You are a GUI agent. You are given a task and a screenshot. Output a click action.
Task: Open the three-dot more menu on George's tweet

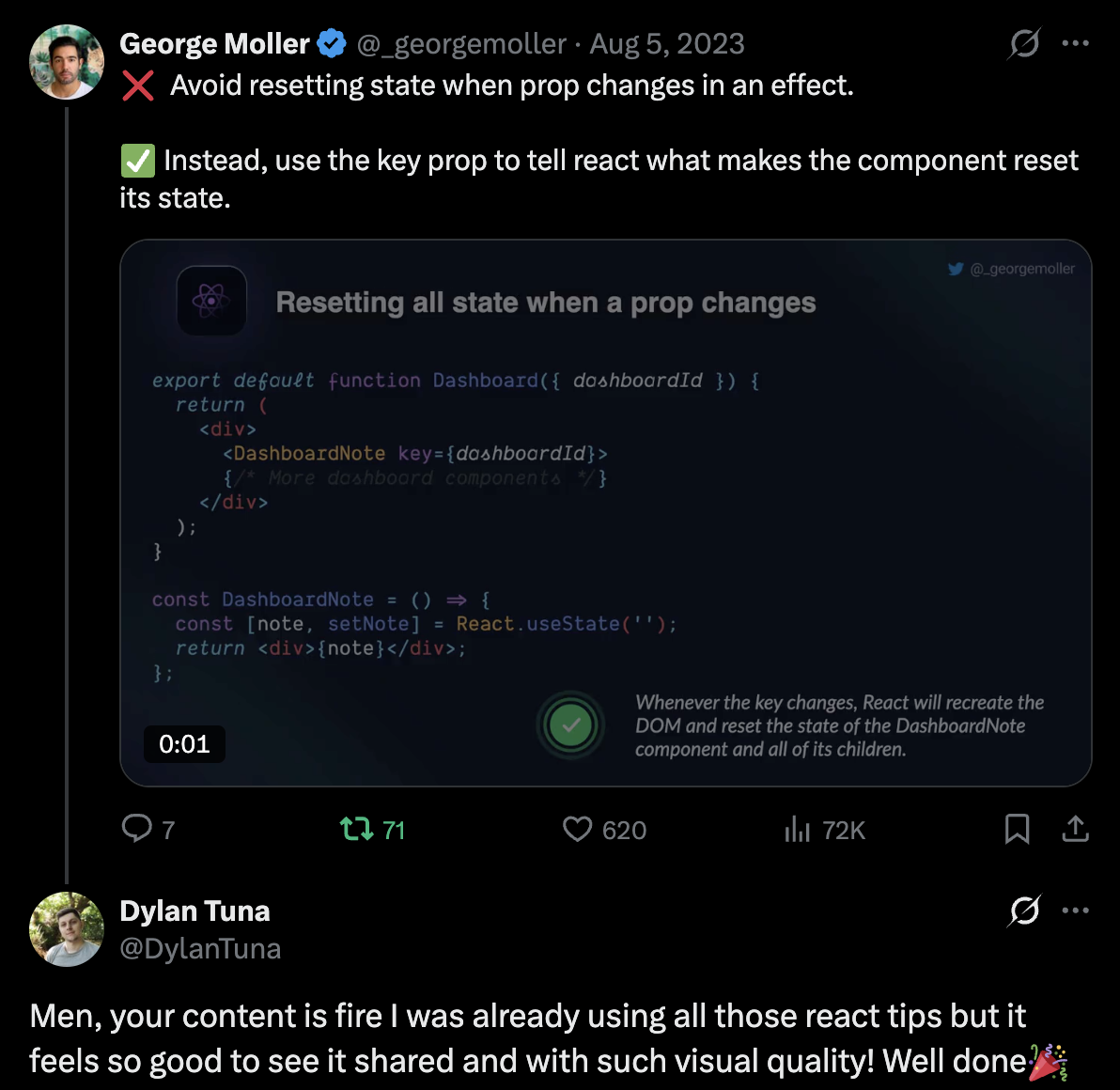[1075, 43]
